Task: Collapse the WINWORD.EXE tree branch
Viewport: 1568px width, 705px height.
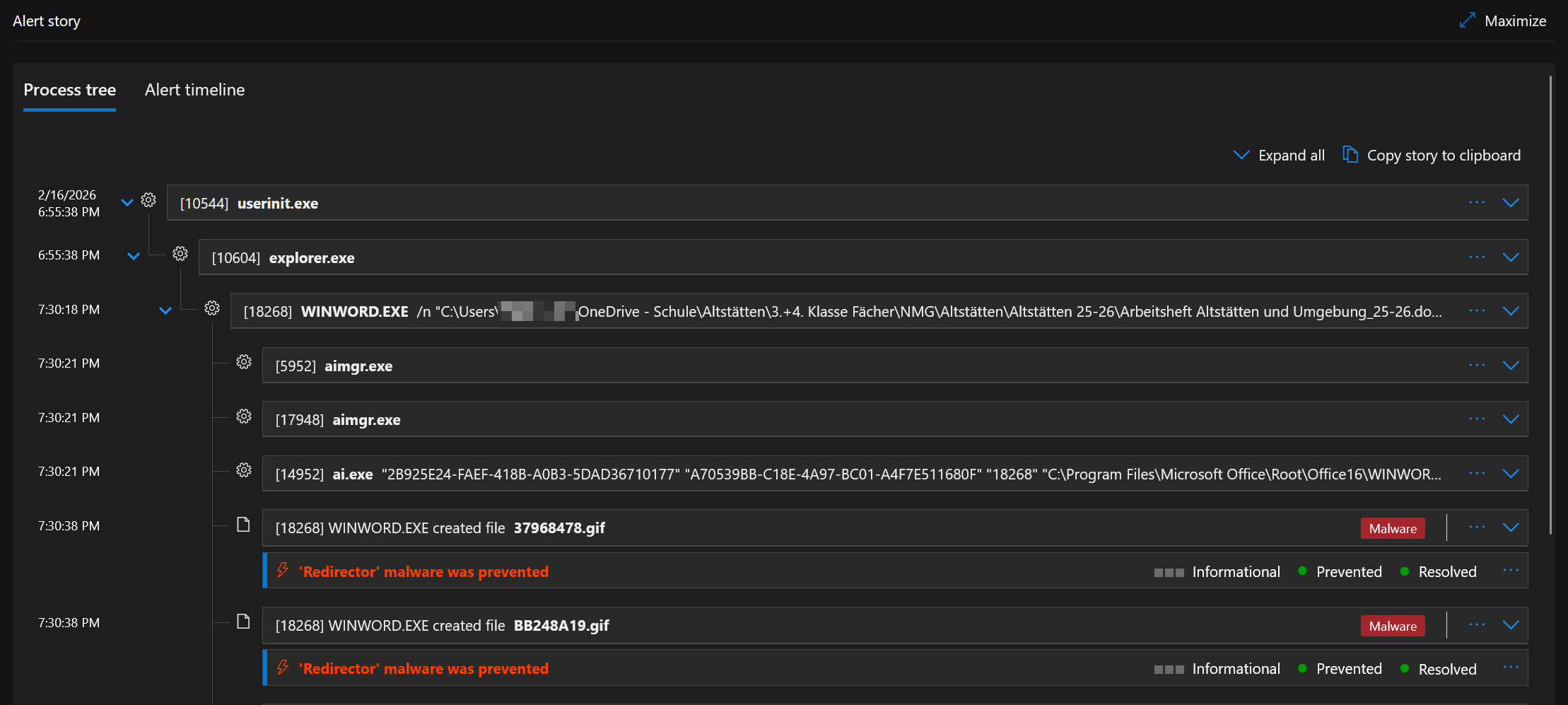Action: [x=165, y=310]
